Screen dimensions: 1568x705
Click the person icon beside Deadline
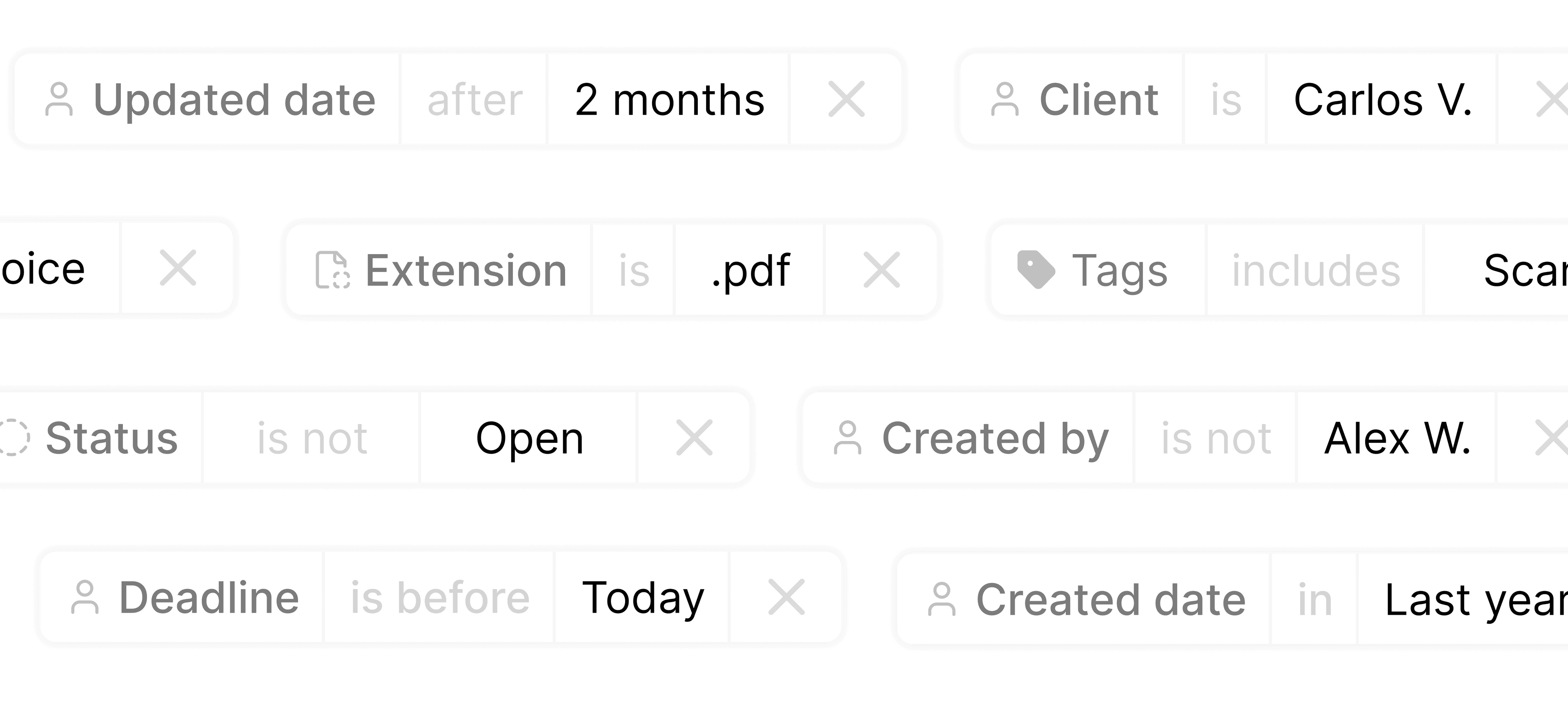pyautogui.click(x=85, y=597)
